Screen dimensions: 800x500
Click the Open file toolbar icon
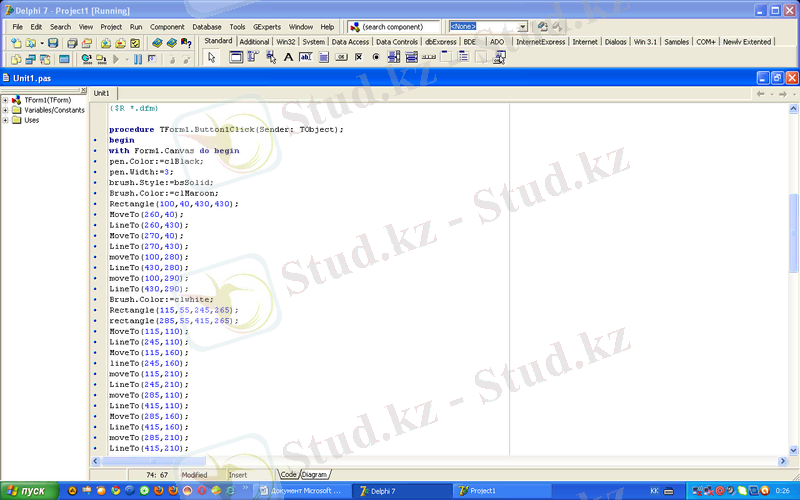(x=31, y=43)
